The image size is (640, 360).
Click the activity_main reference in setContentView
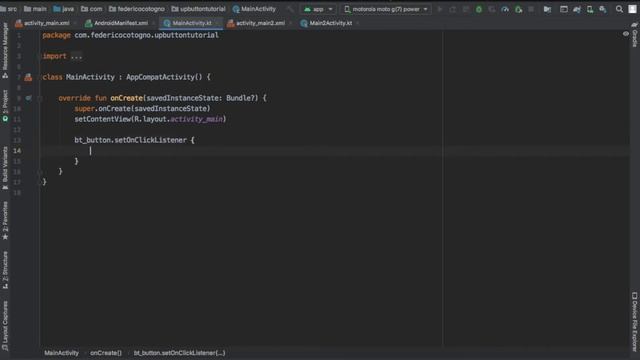click(x=196, y=119)
